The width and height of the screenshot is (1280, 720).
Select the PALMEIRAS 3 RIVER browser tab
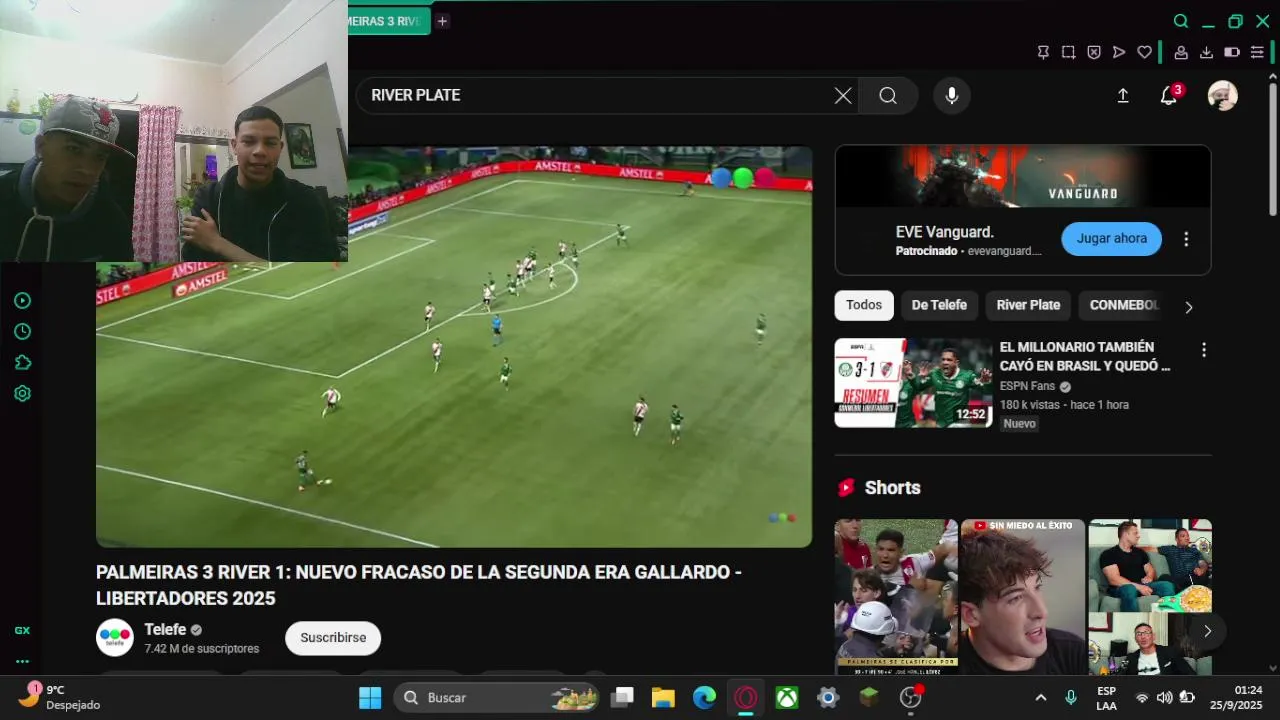tap(389, 21)
